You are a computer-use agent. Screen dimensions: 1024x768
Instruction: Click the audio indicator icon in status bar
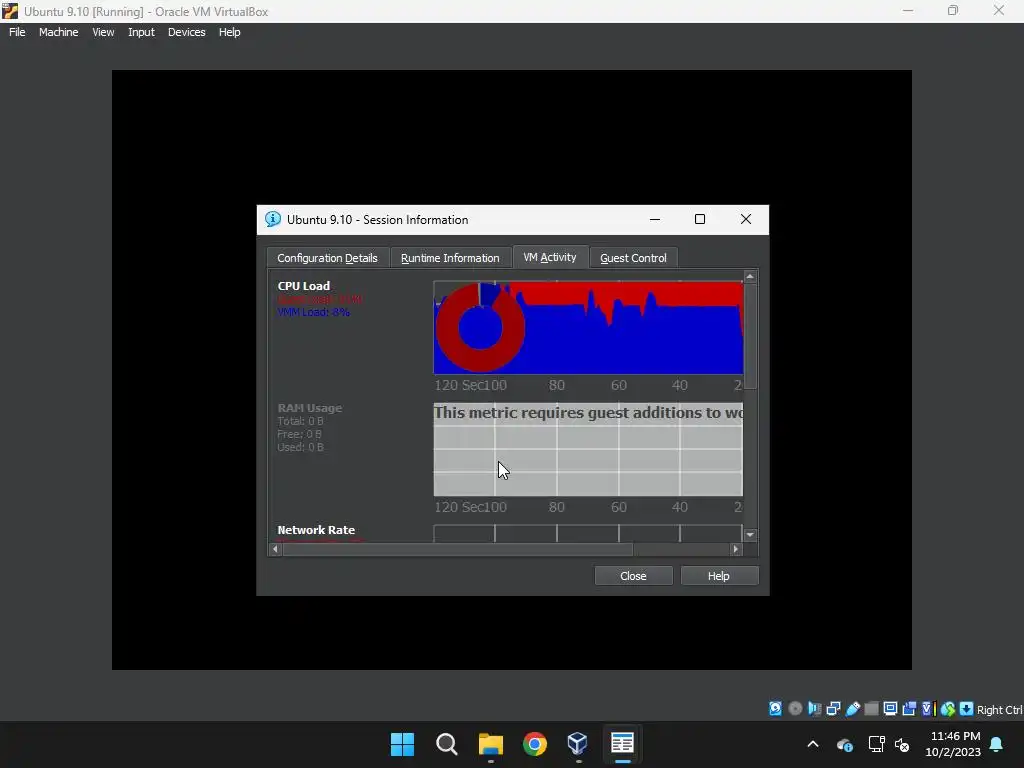pos(814,709)
